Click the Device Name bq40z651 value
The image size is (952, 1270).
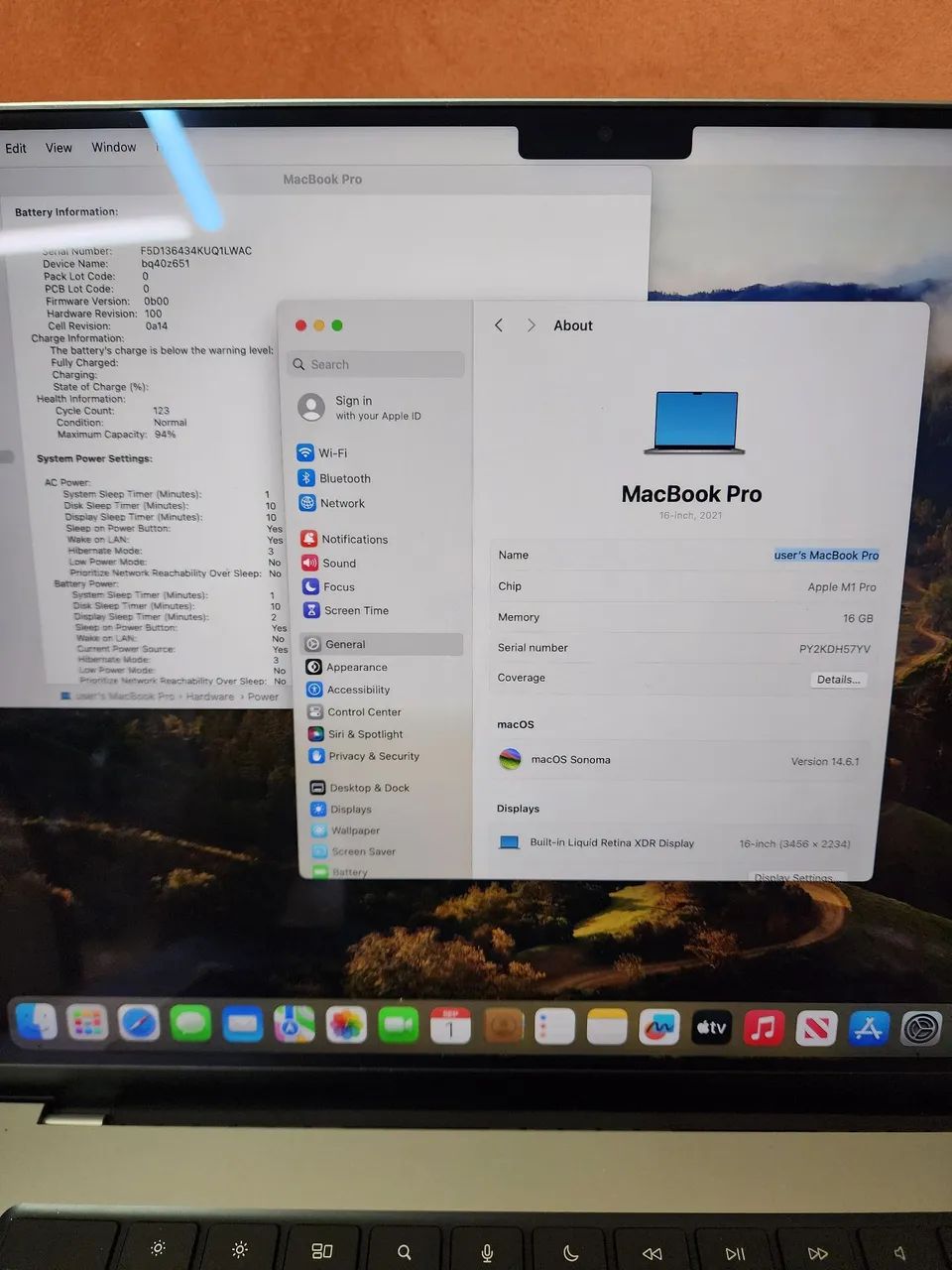165,264
